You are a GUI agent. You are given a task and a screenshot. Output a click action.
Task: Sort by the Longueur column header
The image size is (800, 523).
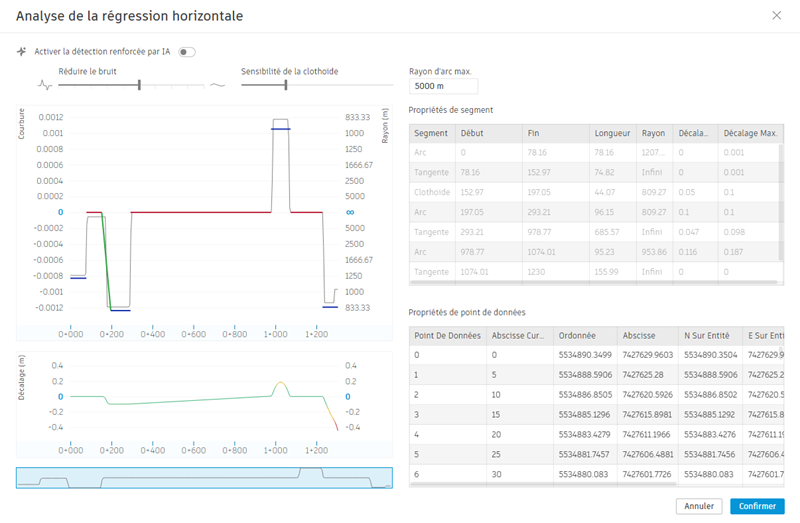coord(612,133)
